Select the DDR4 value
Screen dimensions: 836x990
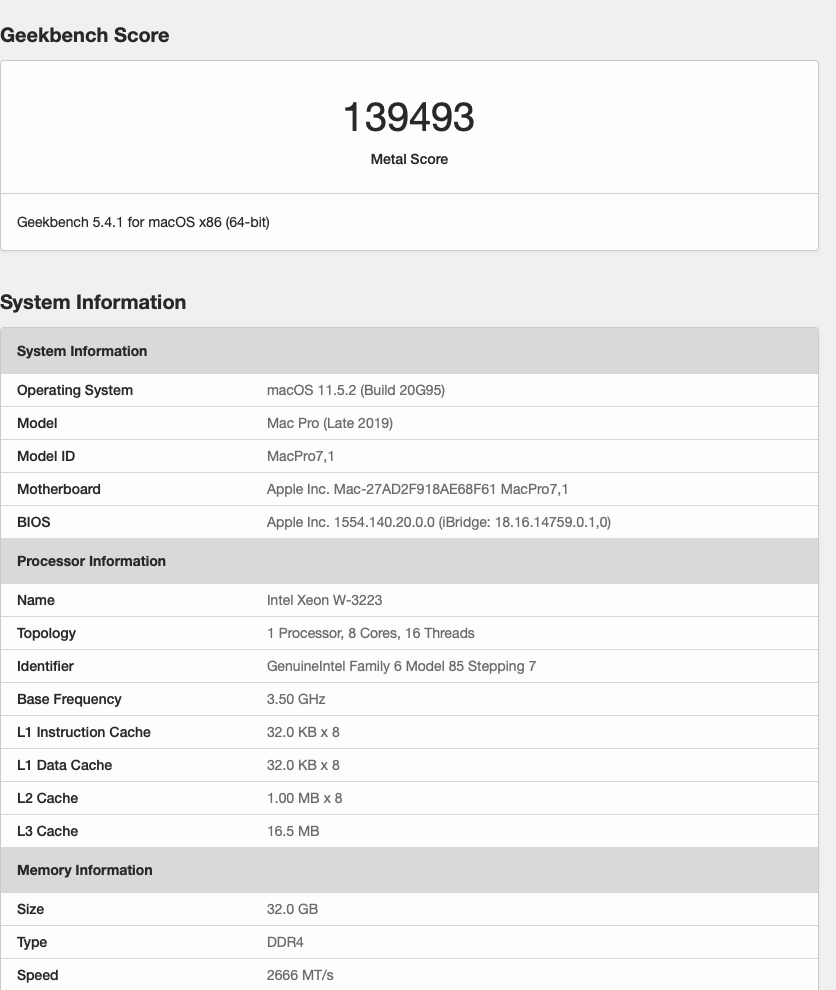coord(285,942)
